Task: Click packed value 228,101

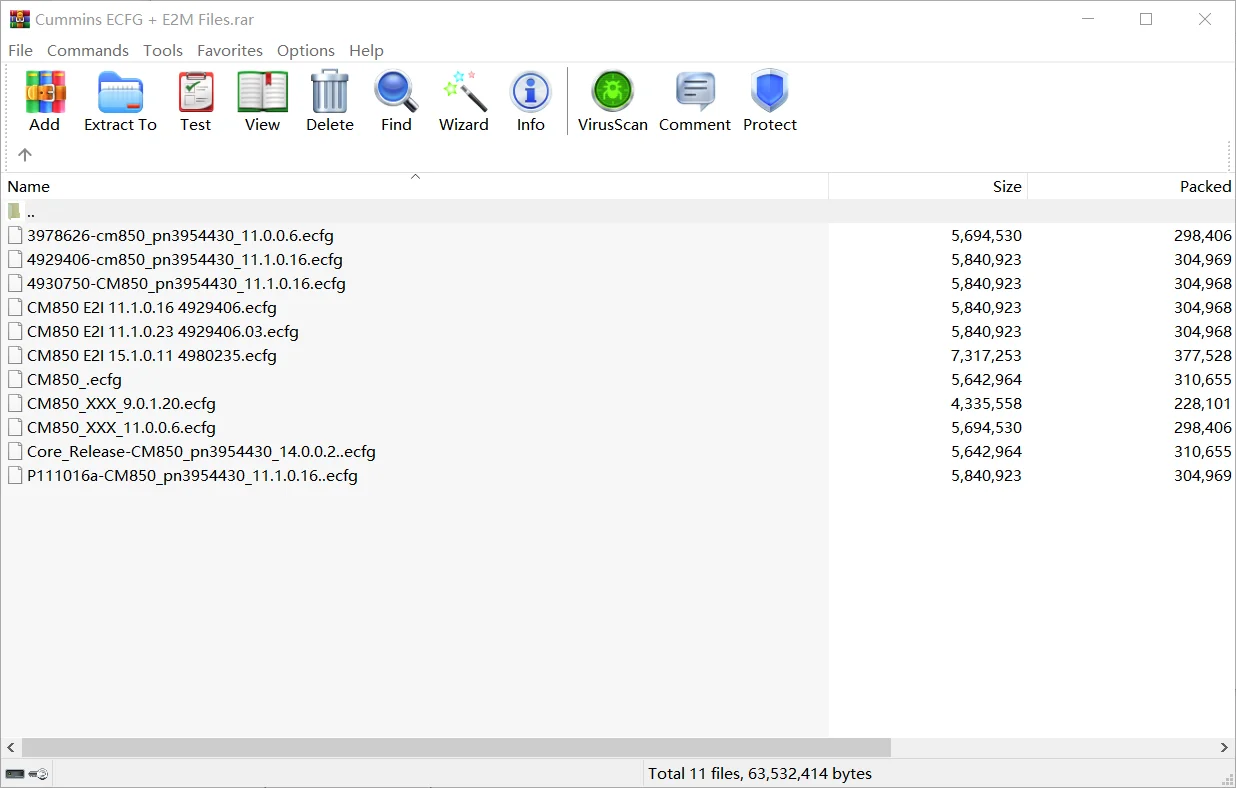Action: [x=1203, y=404]
